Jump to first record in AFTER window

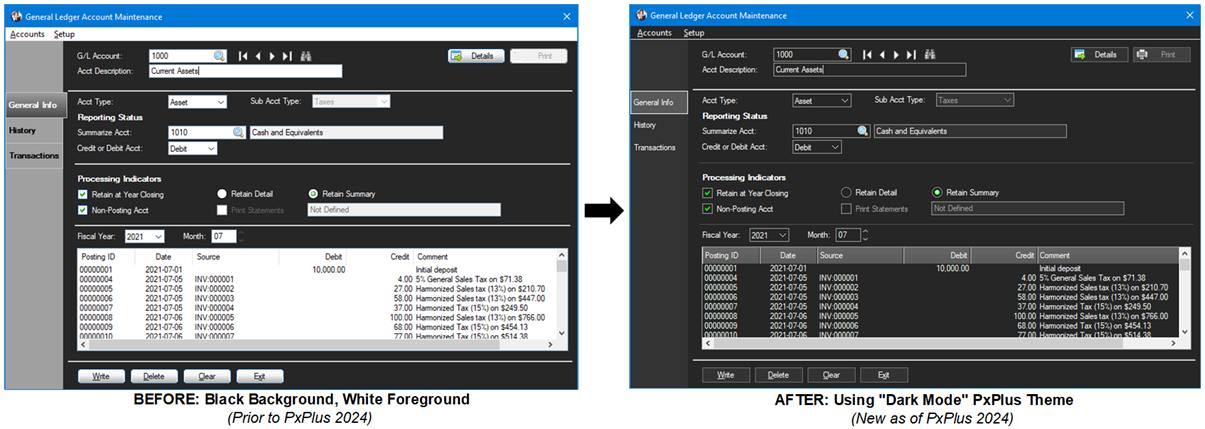(867, 54)
